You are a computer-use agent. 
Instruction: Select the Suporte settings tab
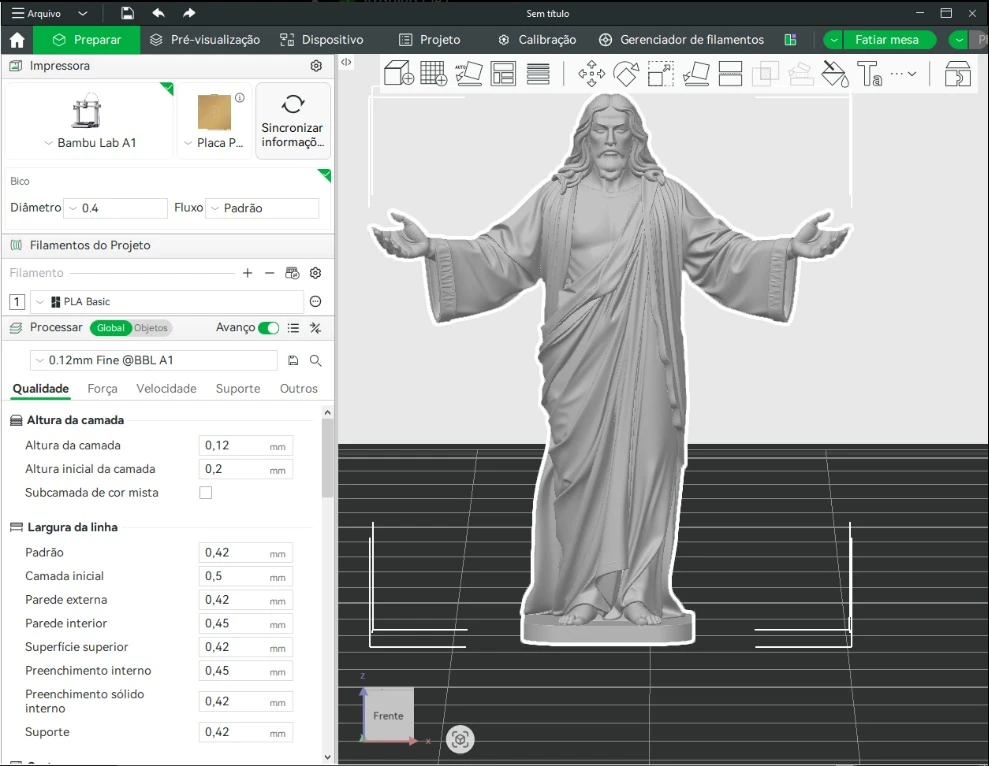[x=238, y=389]
